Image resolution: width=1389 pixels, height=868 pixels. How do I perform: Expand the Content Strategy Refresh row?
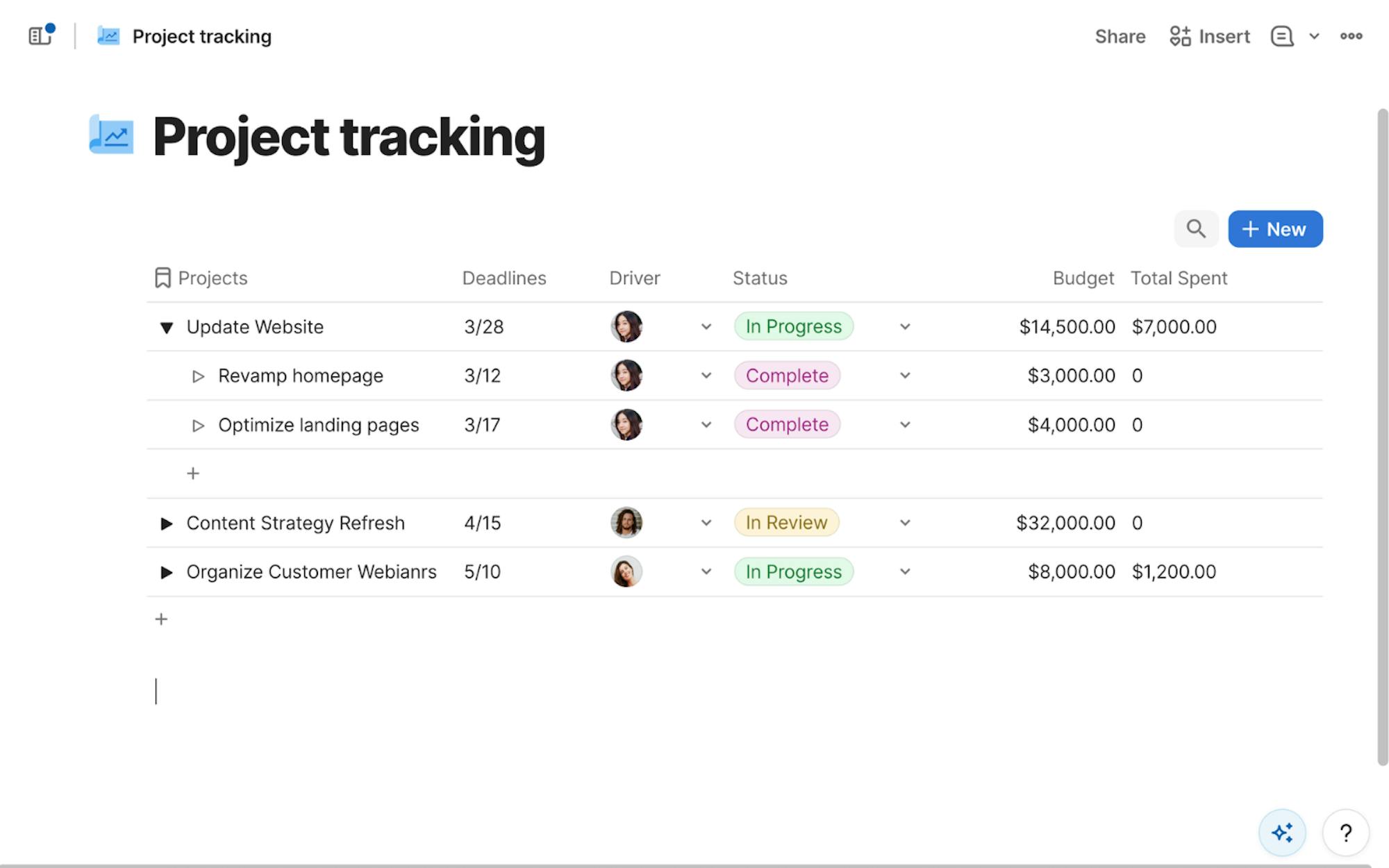pos(166,524)
